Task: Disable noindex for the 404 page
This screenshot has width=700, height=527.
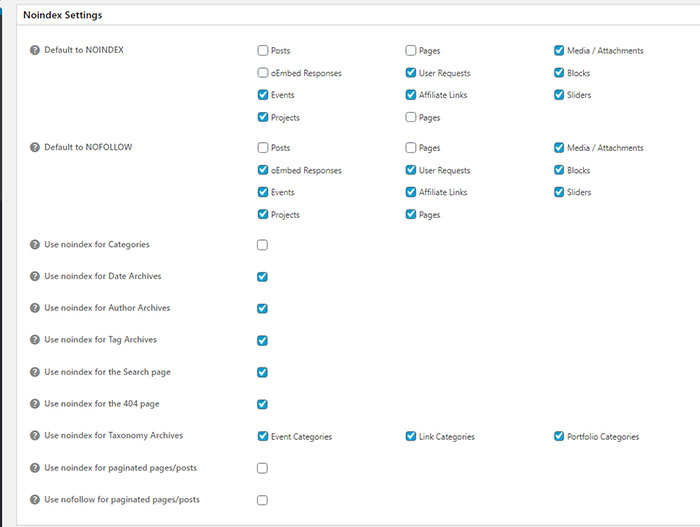Action: pyautogui.click(x=262, y=405)
